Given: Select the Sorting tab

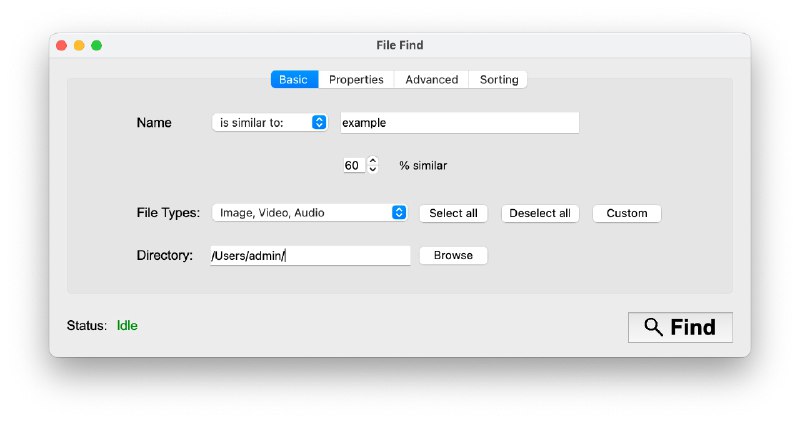Looking at the screenshot, I should (x=499, y=80).
